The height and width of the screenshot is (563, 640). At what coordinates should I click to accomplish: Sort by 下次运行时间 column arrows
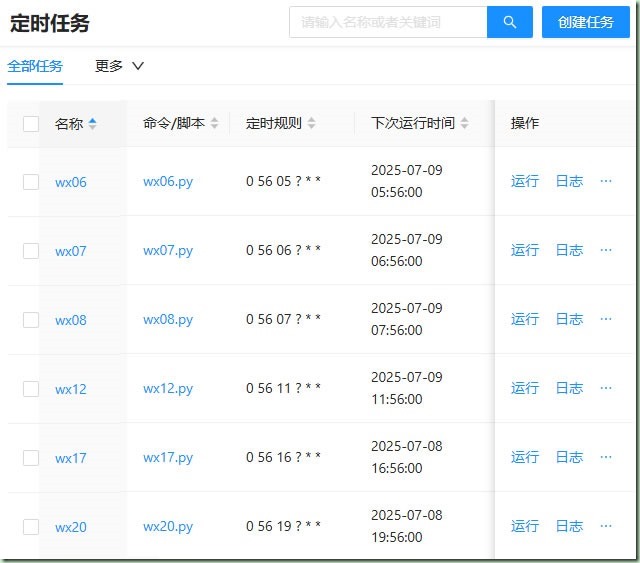[x=464, y=123]
